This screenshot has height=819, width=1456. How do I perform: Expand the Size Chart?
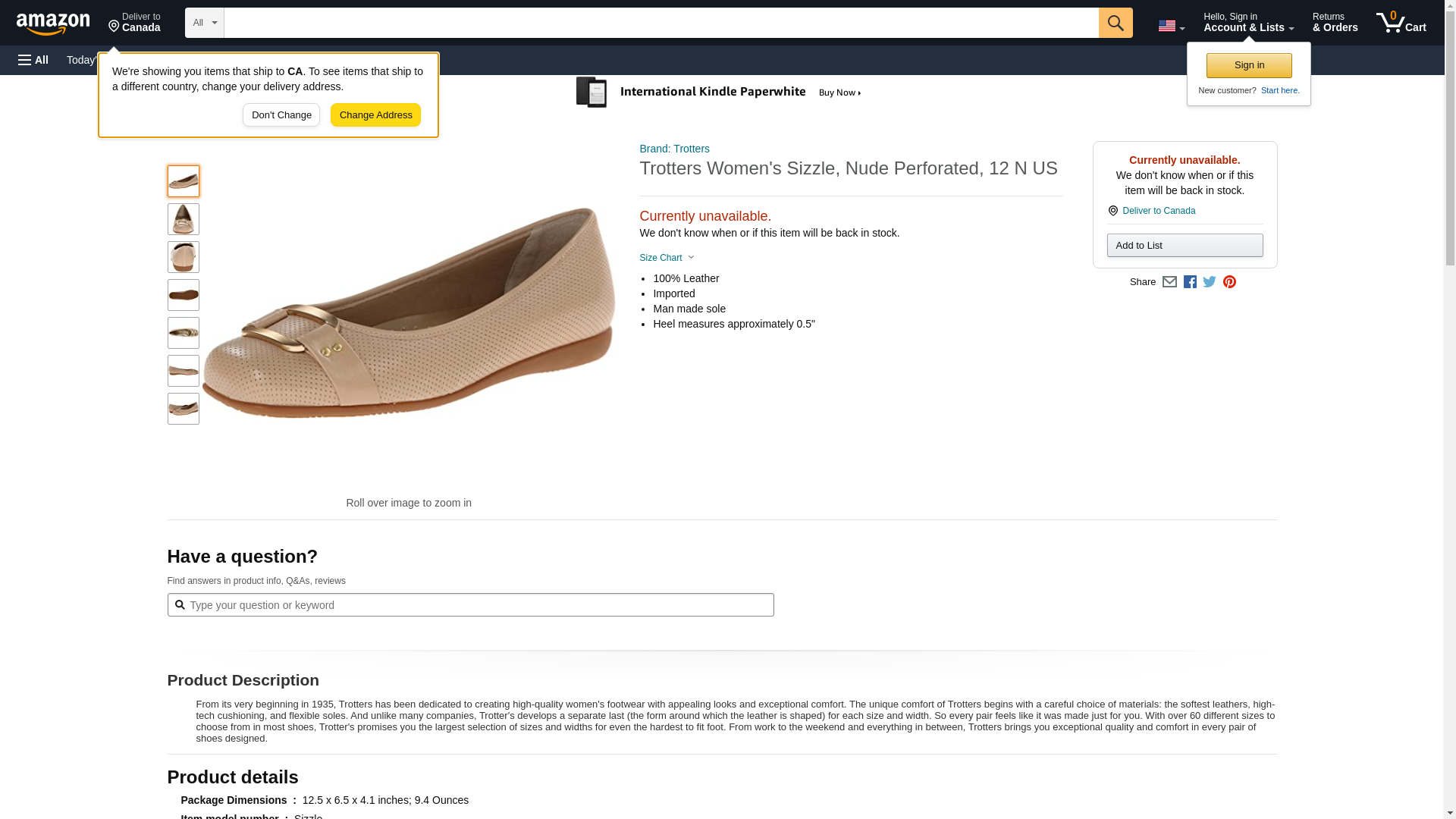tap(667, 258)
